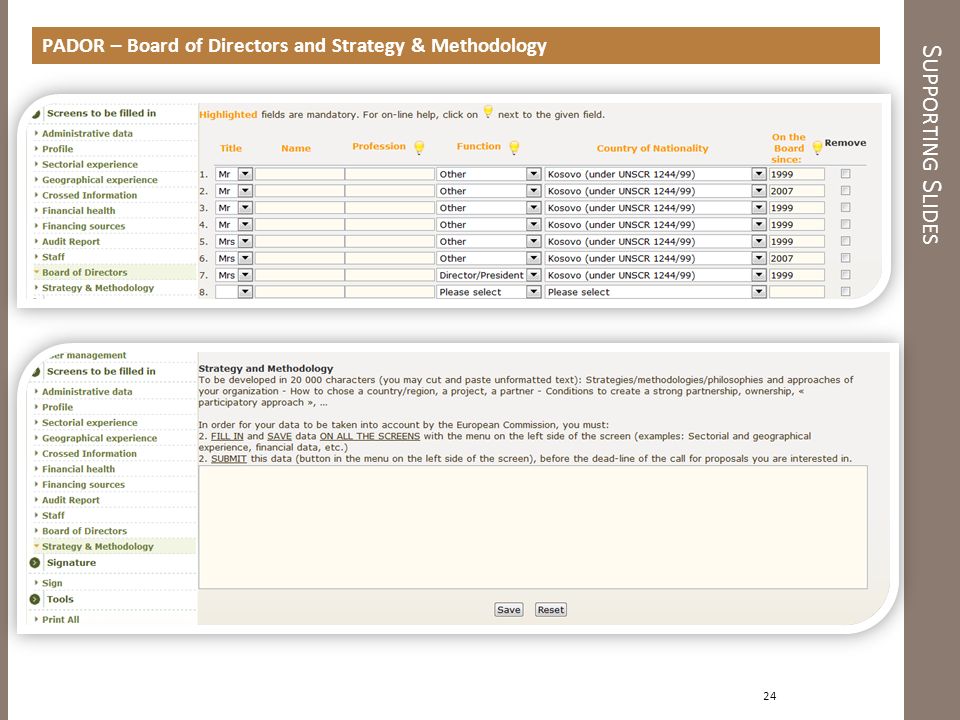This screenshot has height=720, width=960.
Task: Click the Reset button
Action: pos(551,610)
